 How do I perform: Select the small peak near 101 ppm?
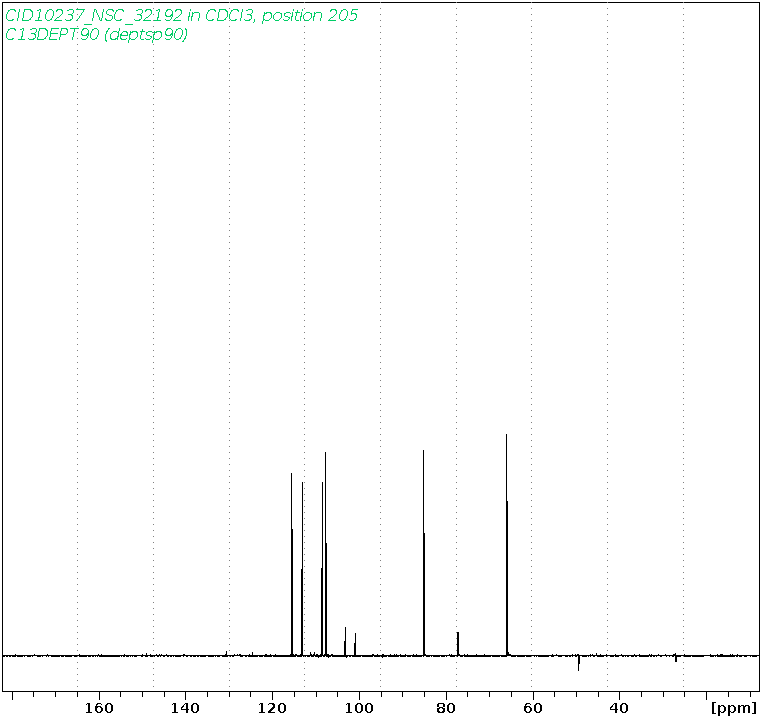[x=355, y=644]
